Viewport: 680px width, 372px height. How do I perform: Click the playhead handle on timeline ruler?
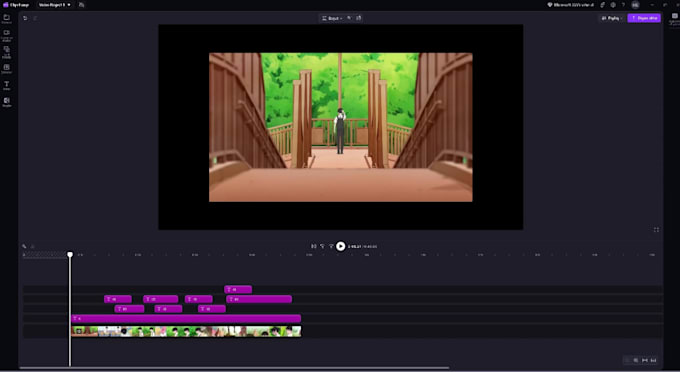(70, 255)
